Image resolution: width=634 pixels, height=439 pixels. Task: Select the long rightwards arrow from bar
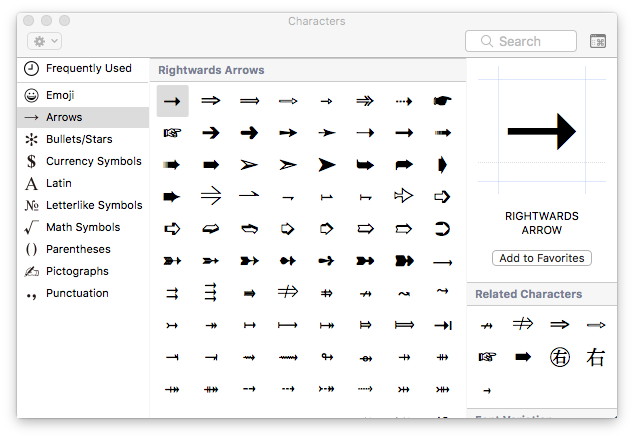[x=288, y=325]
